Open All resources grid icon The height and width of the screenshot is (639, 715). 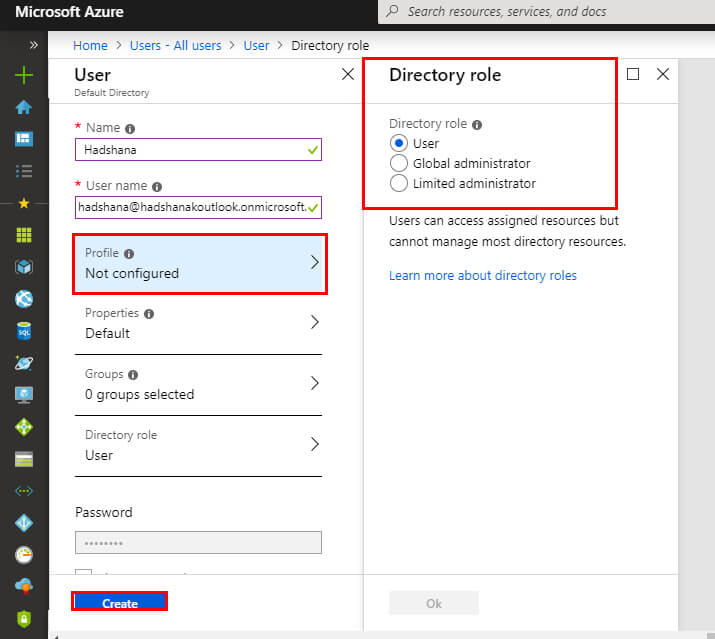pyautogui.click(x=24, y=235)
